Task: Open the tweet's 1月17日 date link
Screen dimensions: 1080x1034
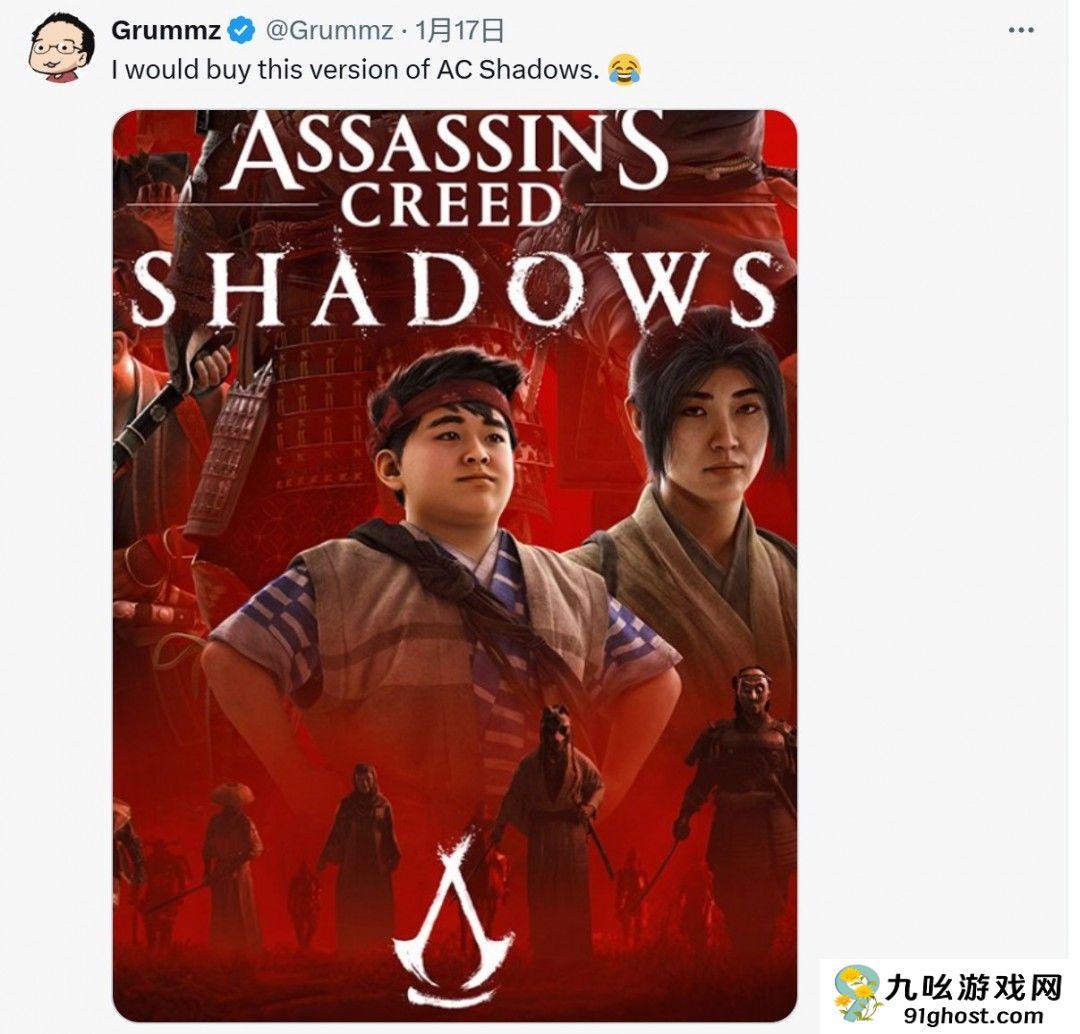Action: point(459,30)
